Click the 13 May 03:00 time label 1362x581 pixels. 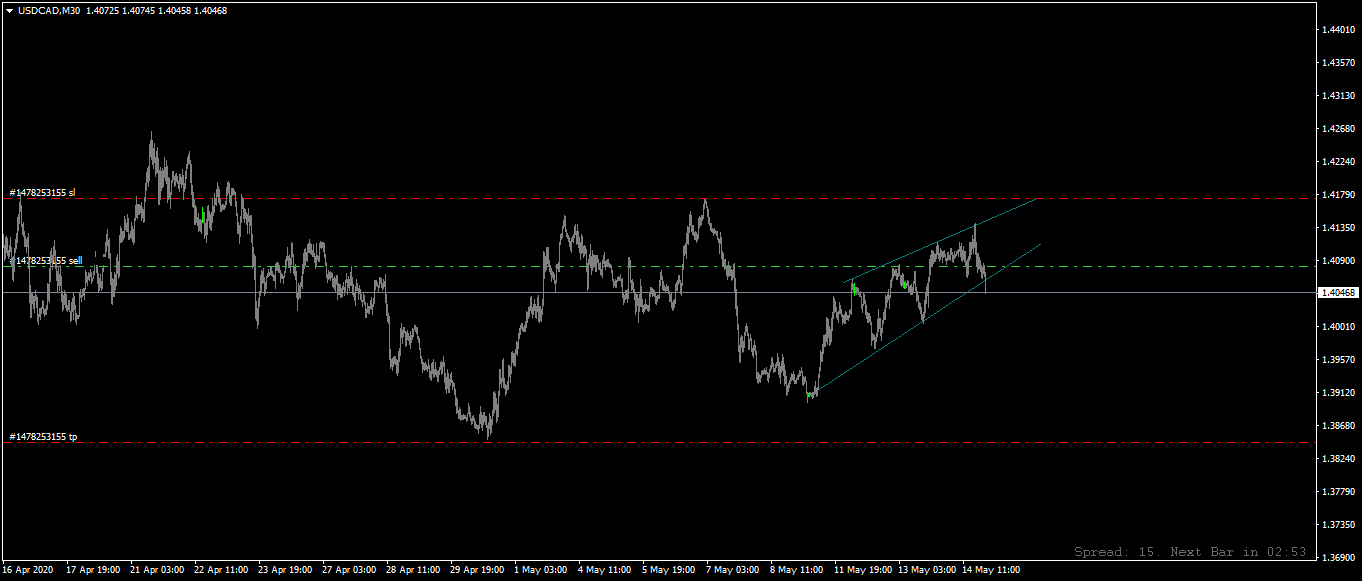(x=927, y=570)
